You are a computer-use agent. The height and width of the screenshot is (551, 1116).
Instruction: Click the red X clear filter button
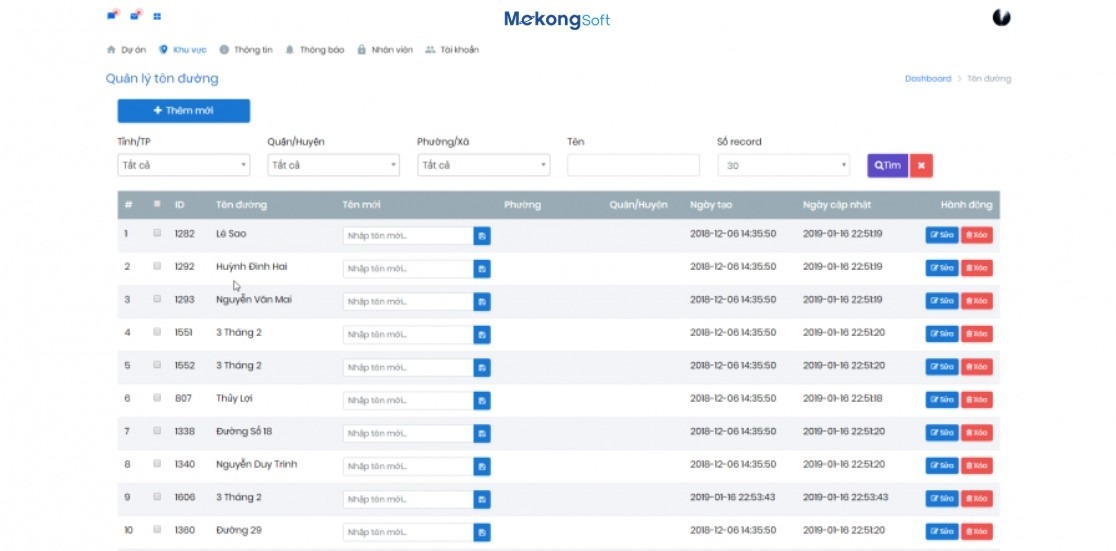tap(921, 165)
